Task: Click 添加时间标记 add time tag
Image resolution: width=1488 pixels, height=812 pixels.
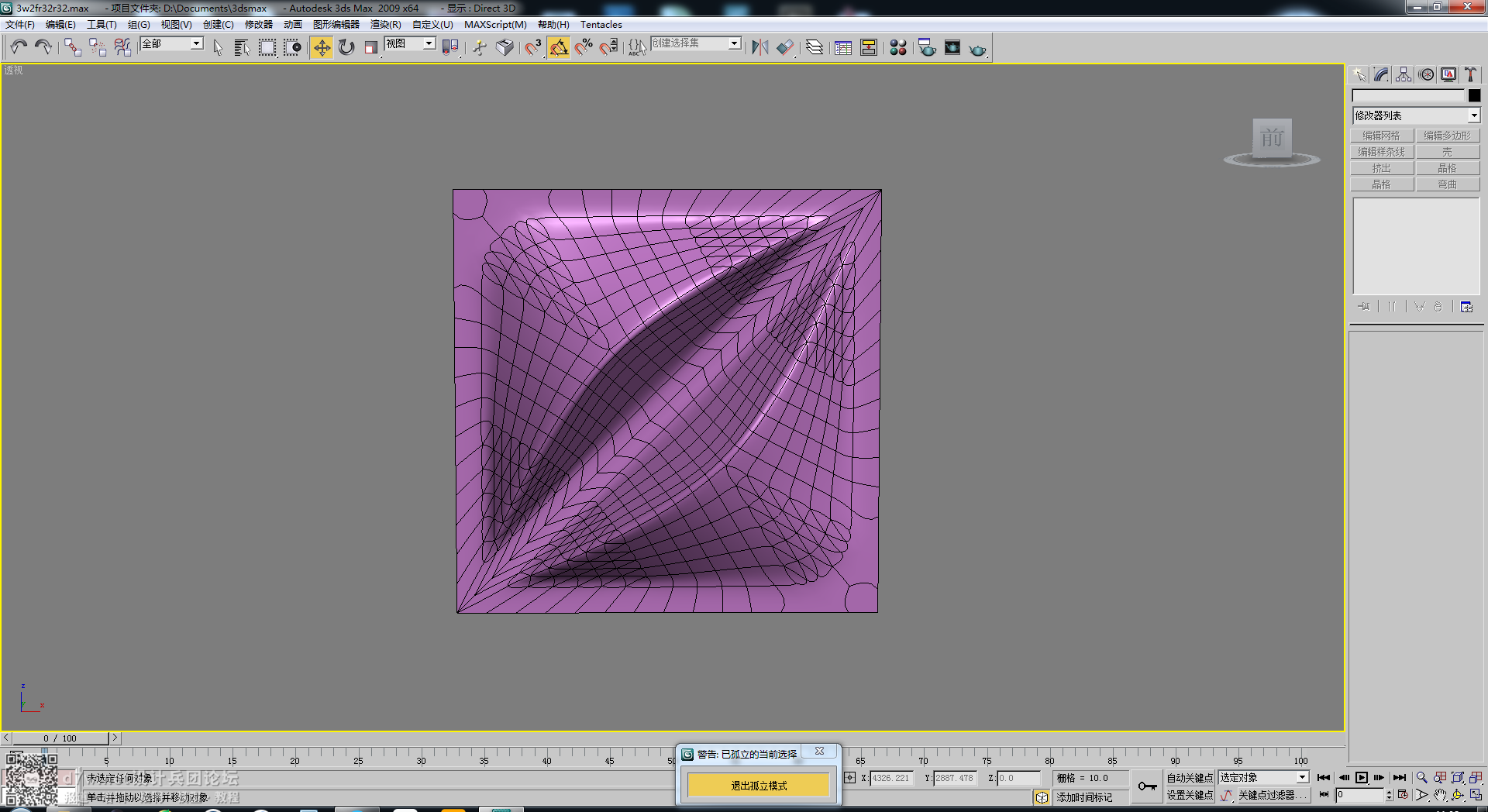Action: point(1083,797)
